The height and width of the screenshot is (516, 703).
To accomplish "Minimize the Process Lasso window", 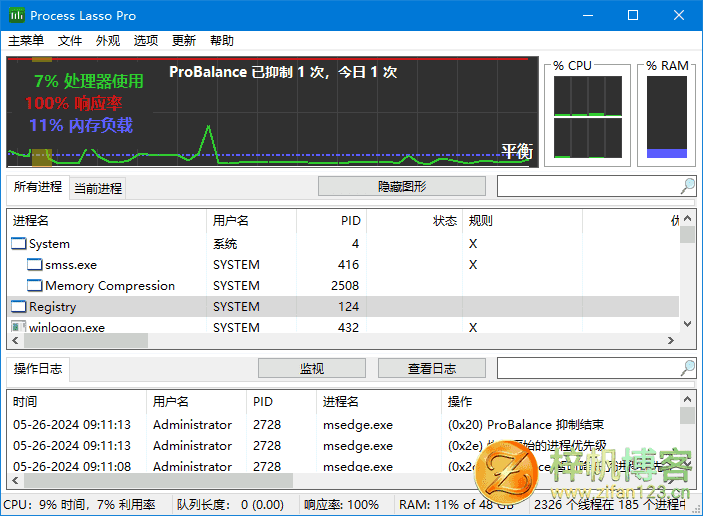I will (x=588, y=16).
